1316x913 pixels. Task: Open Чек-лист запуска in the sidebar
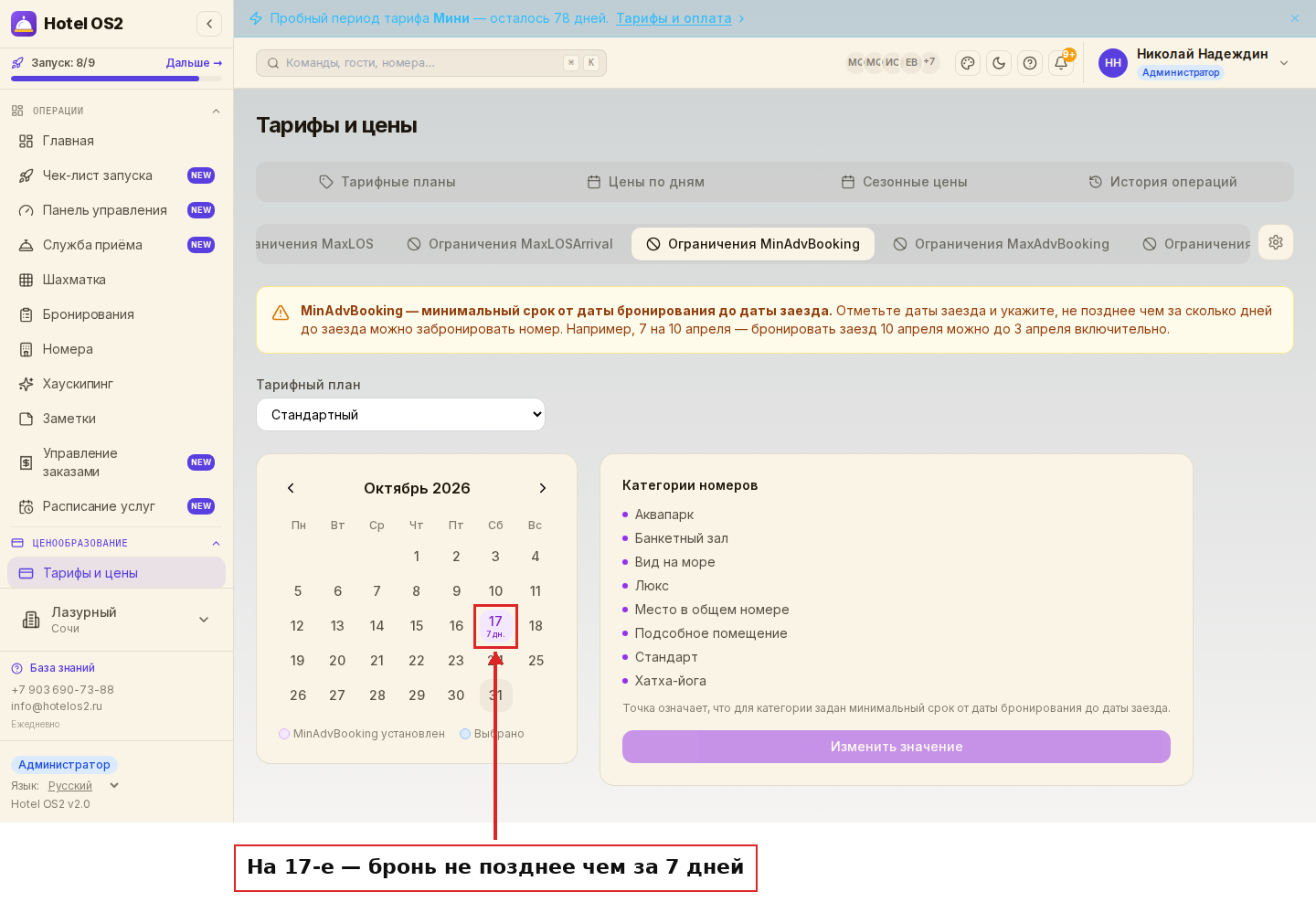tap(116, 175)
